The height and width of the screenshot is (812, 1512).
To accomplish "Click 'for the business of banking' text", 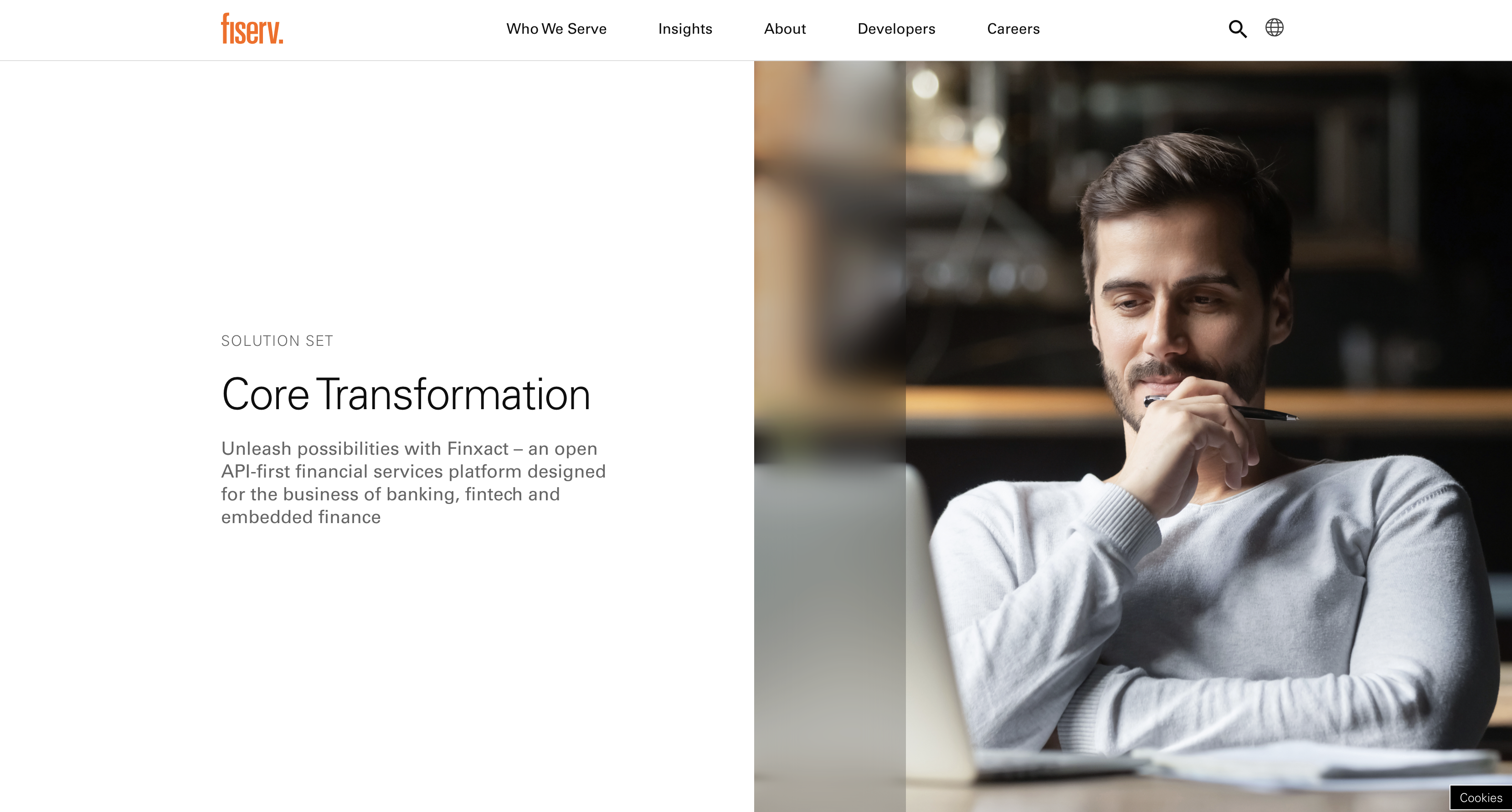I will [338, 494].
